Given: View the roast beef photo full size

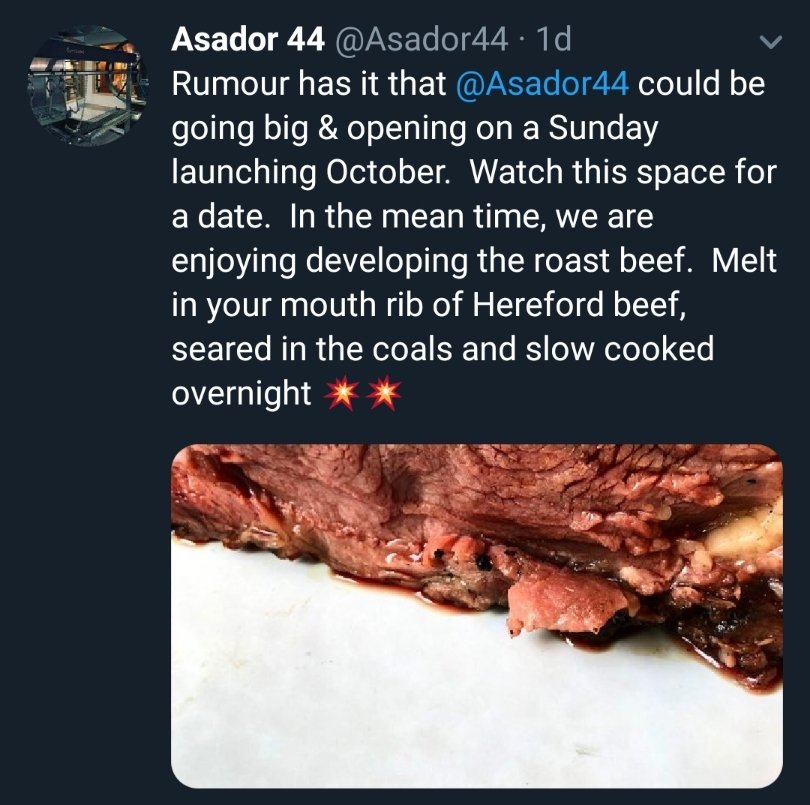Looking at the screenshot, I should pyautogui.click(x=477, y=615).
